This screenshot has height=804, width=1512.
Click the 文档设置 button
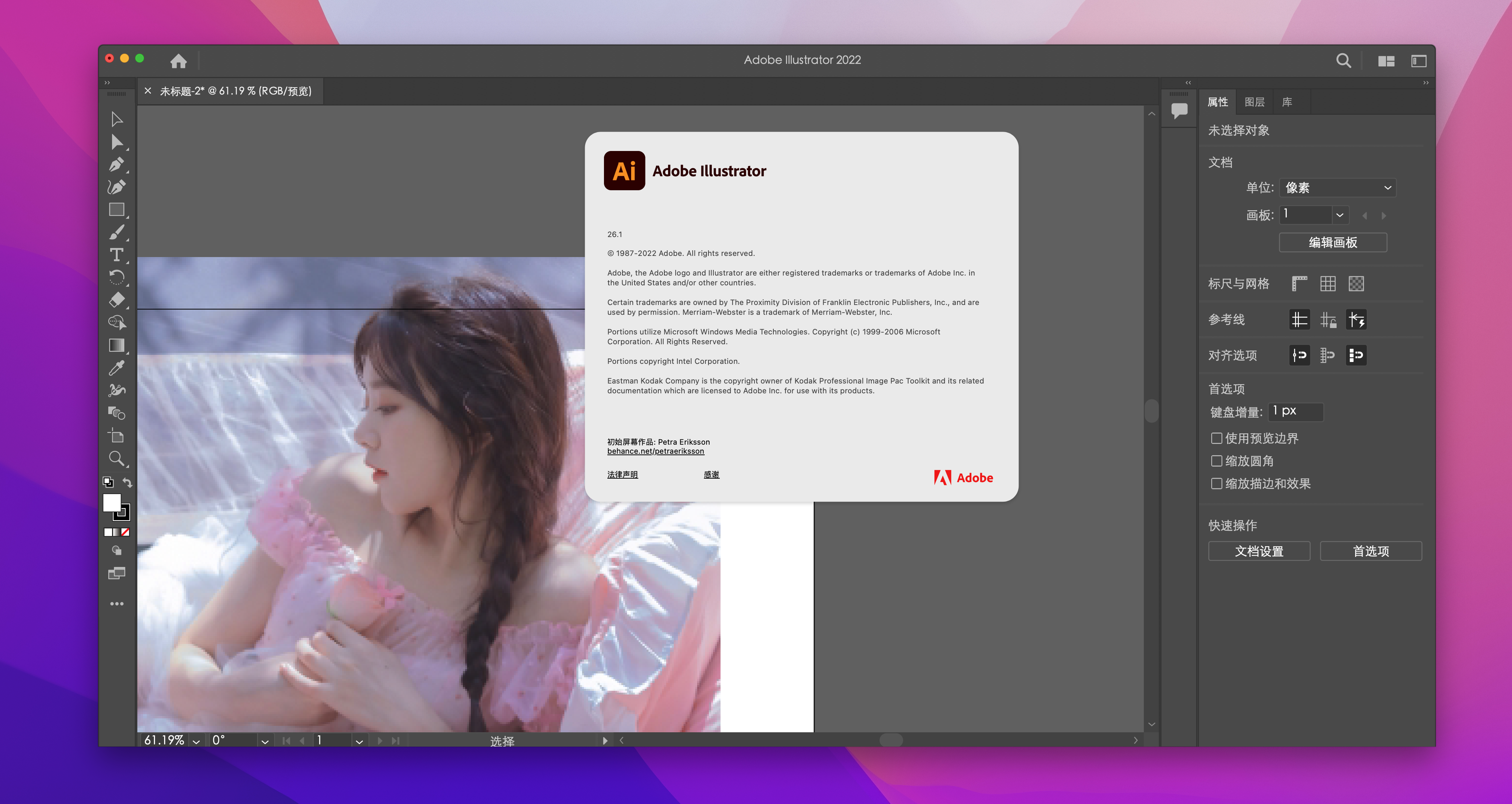click(1259, 551)
